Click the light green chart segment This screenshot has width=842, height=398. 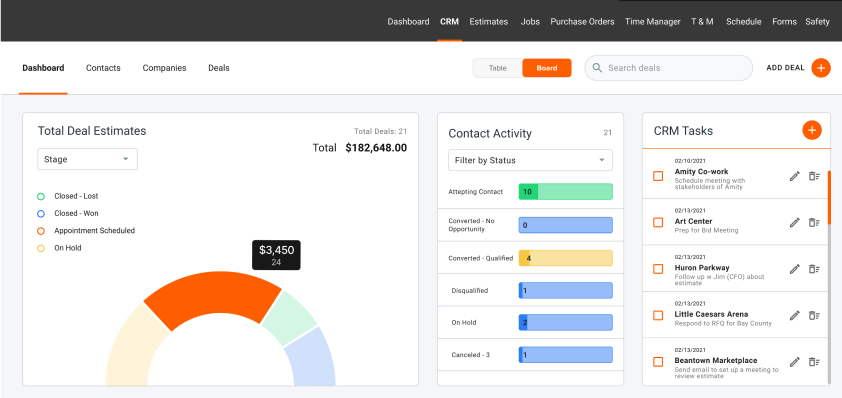click(x=290, y=316)
